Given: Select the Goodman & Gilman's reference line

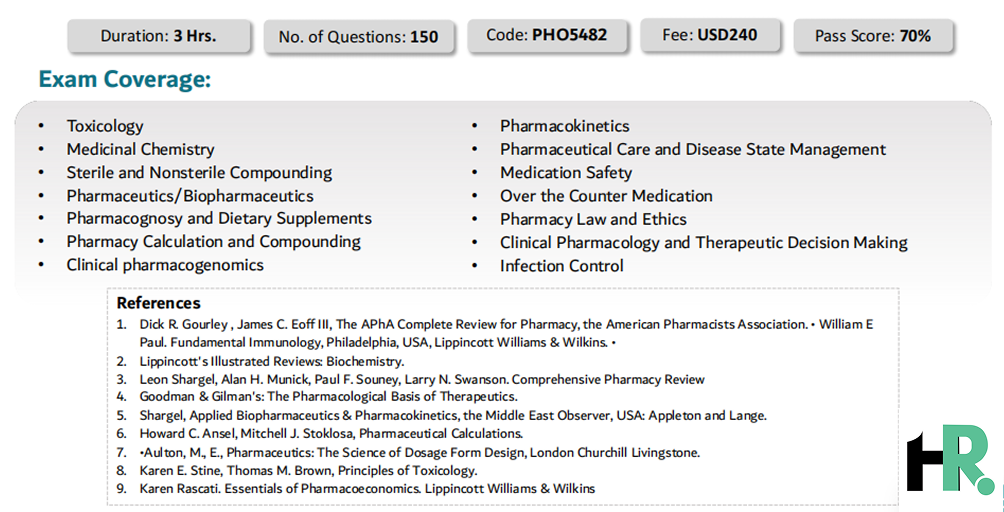Looking at the screenshot, I should point(328,397).
